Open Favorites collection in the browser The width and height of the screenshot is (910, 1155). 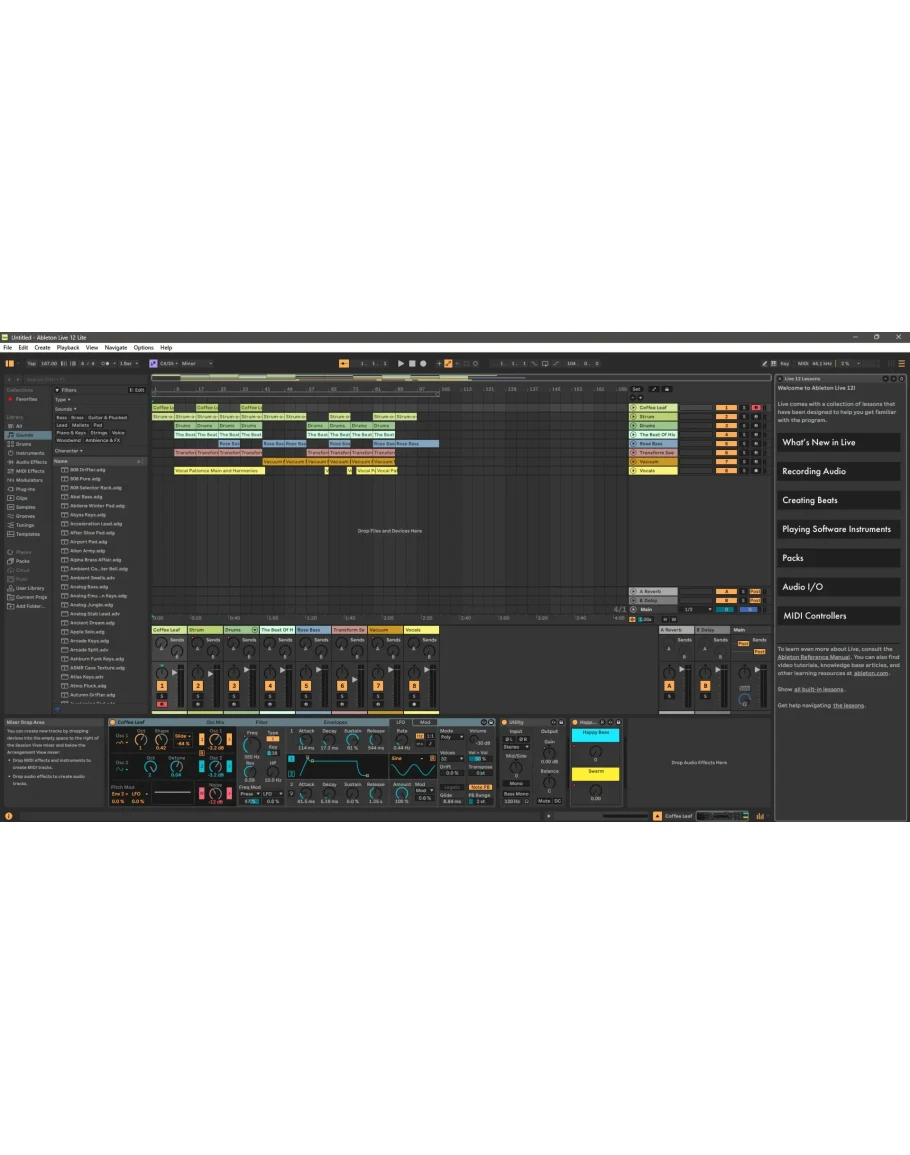coord(26,399)
